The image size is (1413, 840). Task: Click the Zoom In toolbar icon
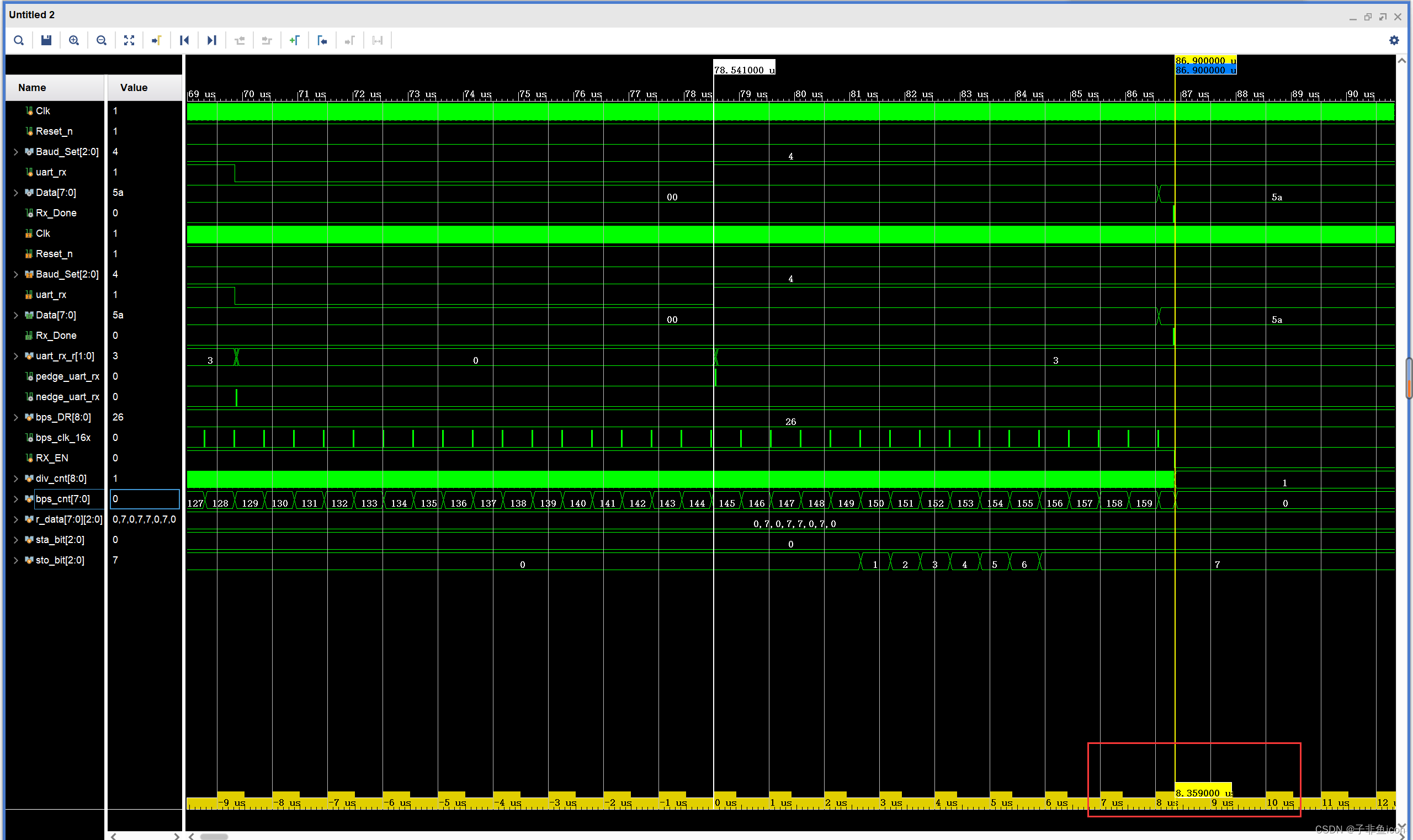coord(73,40)
